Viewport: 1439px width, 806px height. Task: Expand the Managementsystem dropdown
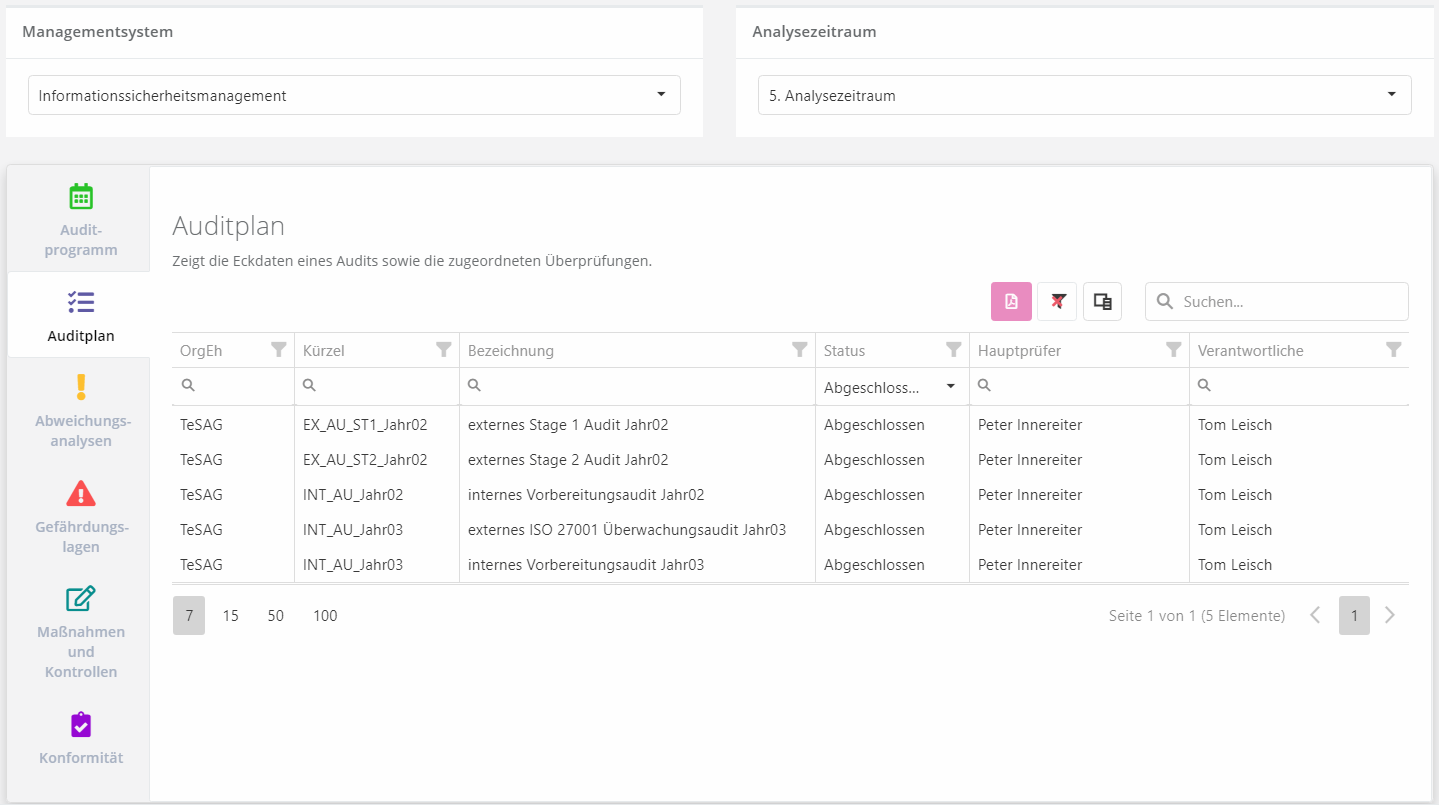click(x=354, y=96)
